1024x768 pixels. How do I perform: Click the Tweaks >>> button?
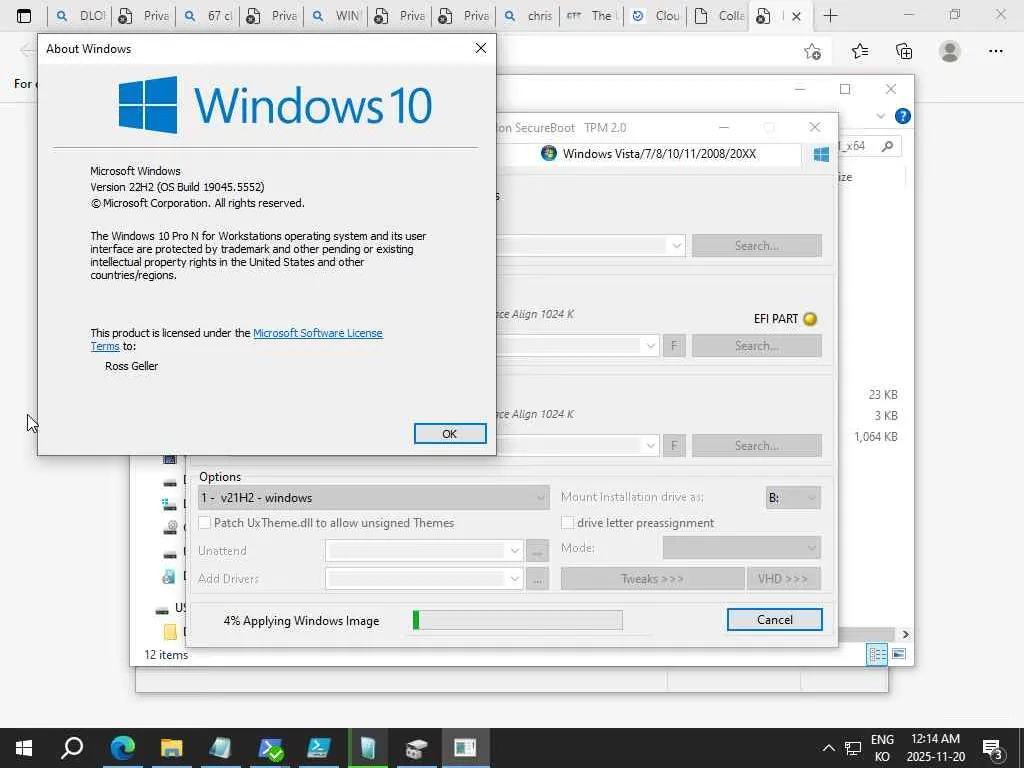(x=652, y=579)
